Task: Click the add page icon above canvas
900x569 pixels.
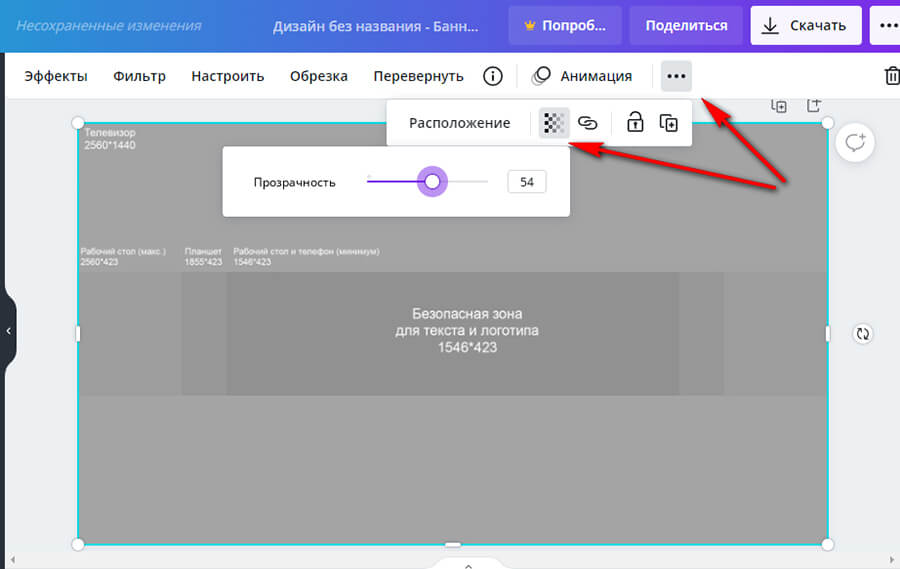Action: coord(814,105)
